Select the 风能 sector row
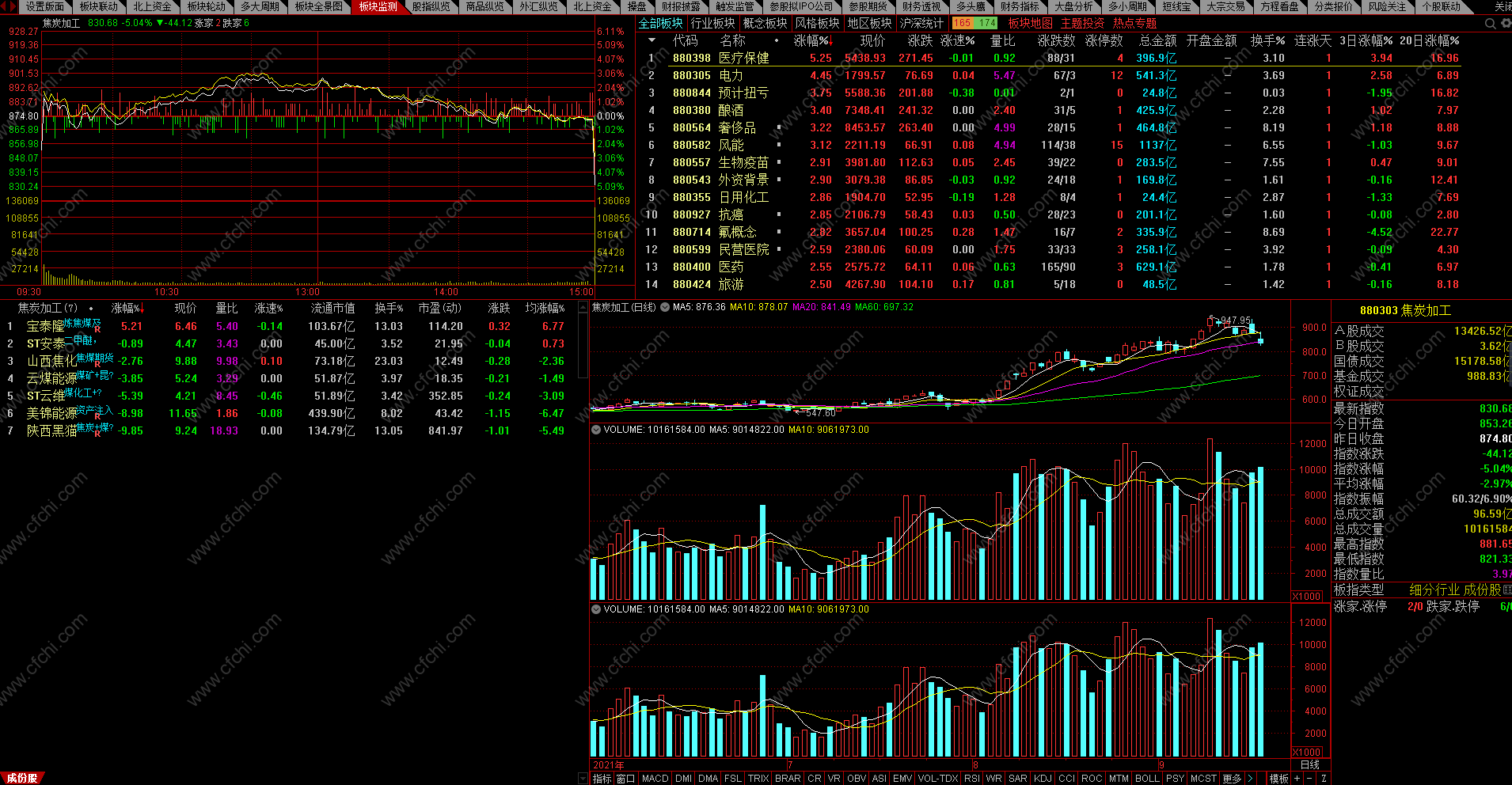Image resolution: width=1512 pixels, height=785 pixels. click(1049, 145)
